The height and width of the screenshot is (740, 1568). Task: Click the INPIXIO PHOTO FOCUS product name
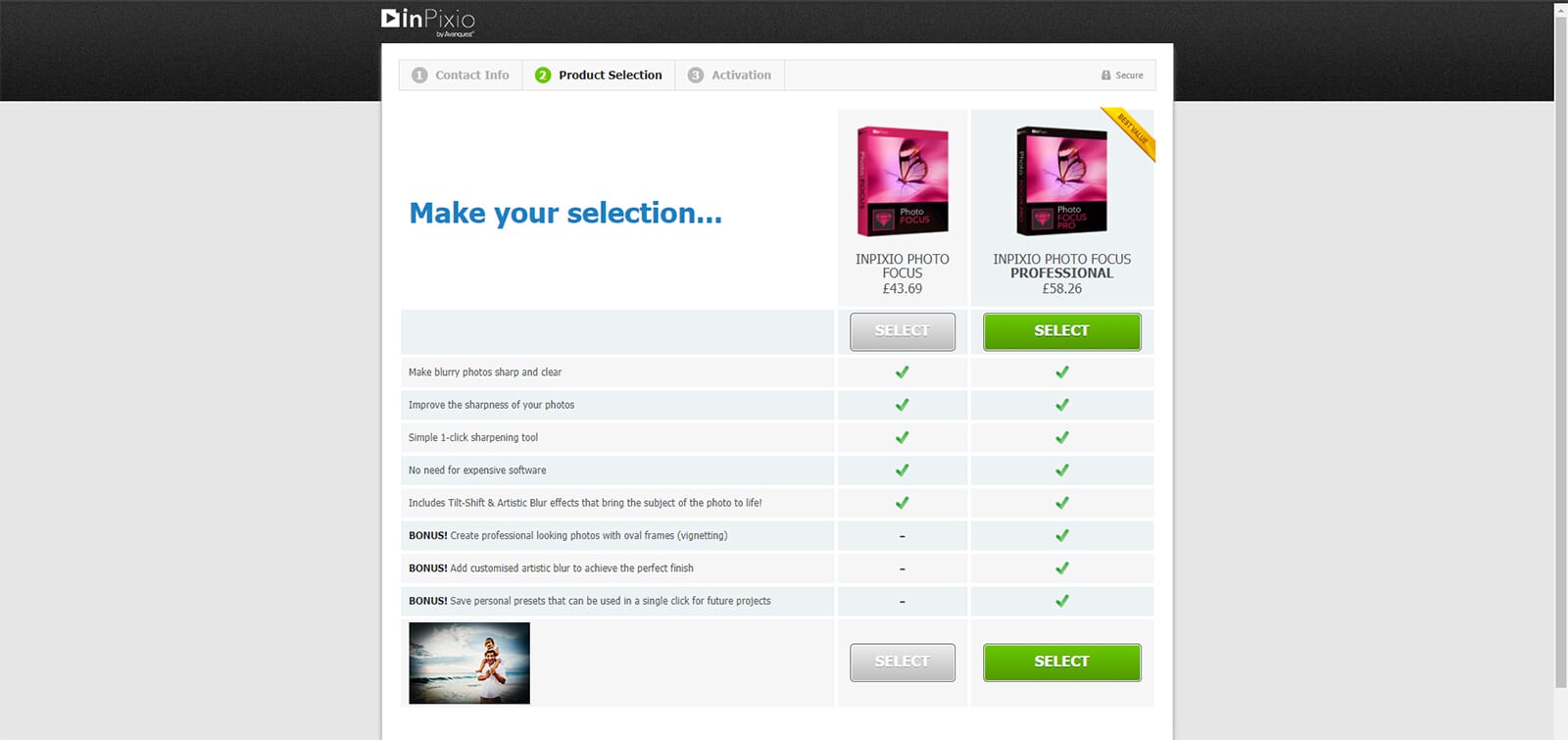903,266
